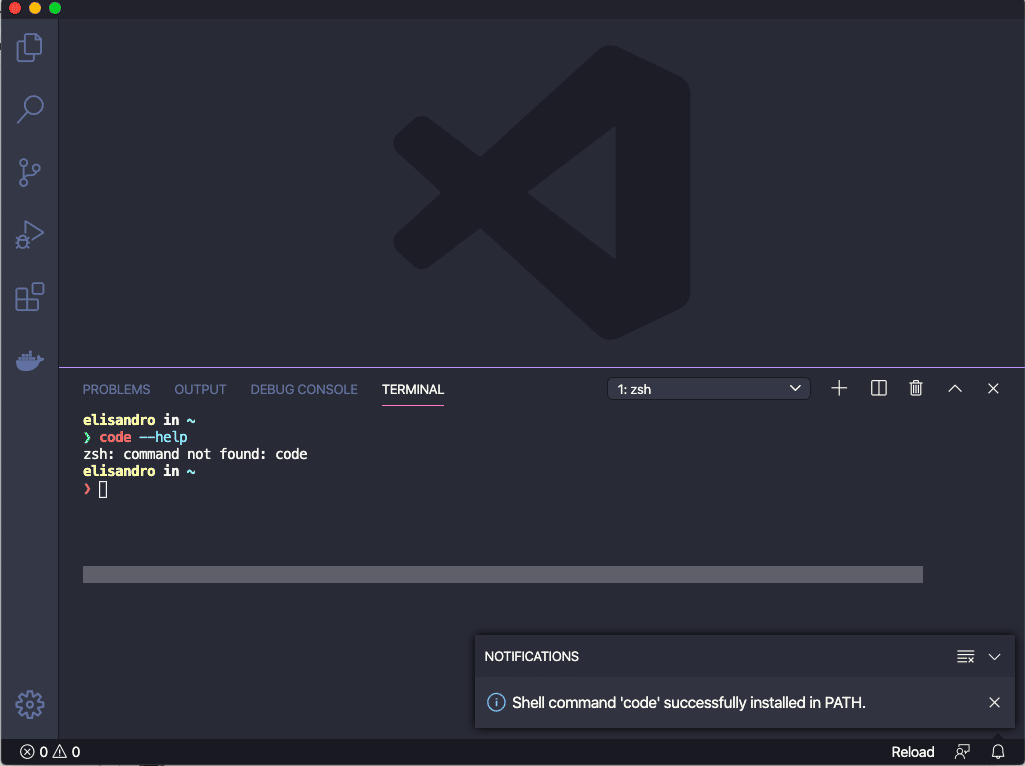This screenshot has width=1025, height=766.
Task: Open errors and warnings count in status bar
Action: pyautogui.click(x=50, y=752)
